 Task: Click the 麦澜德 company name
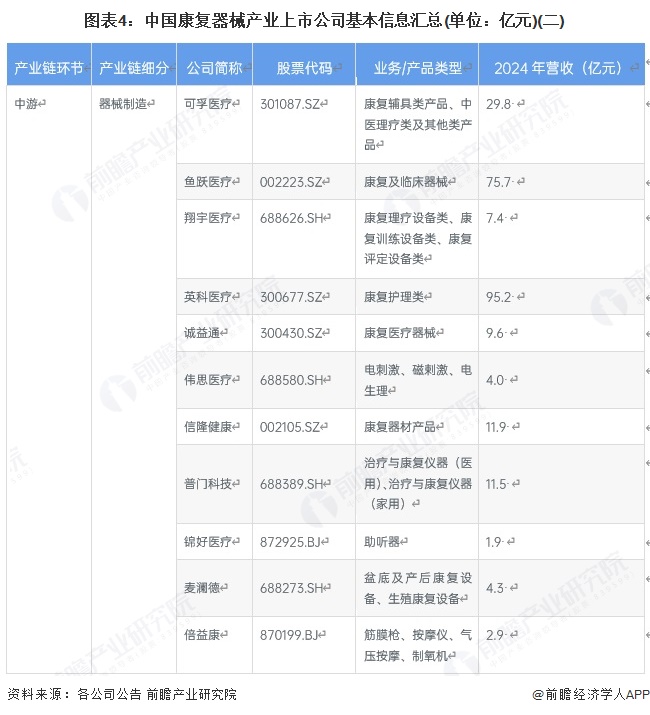click(204, 588)
